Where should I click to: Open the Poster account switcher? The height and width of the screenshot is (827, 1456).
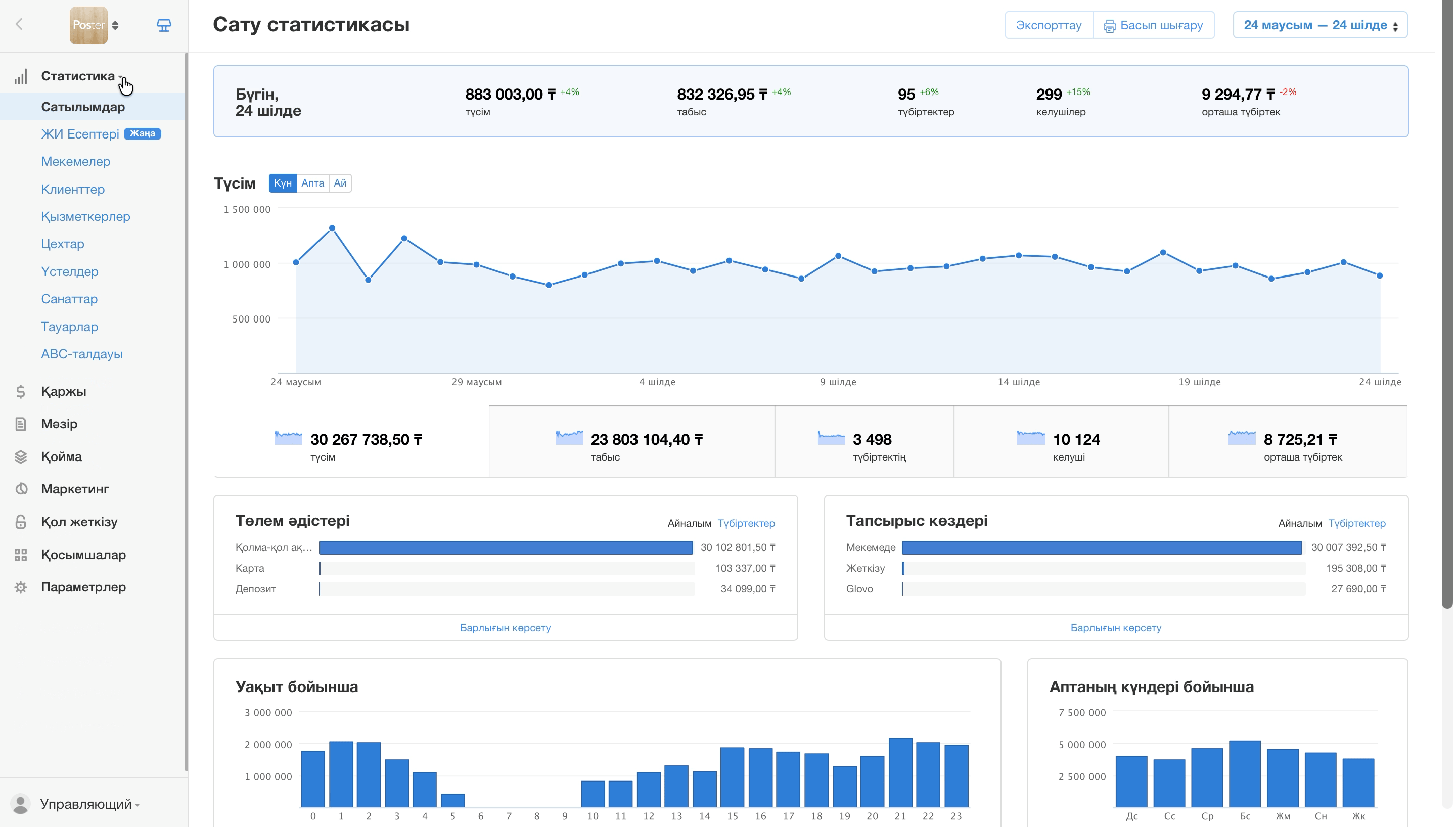click(94, 25)
